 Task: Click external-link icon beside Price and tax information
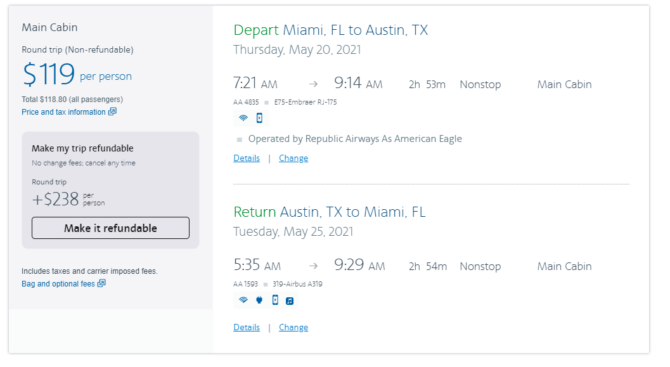pyautogui.click(x=112, y=112)
